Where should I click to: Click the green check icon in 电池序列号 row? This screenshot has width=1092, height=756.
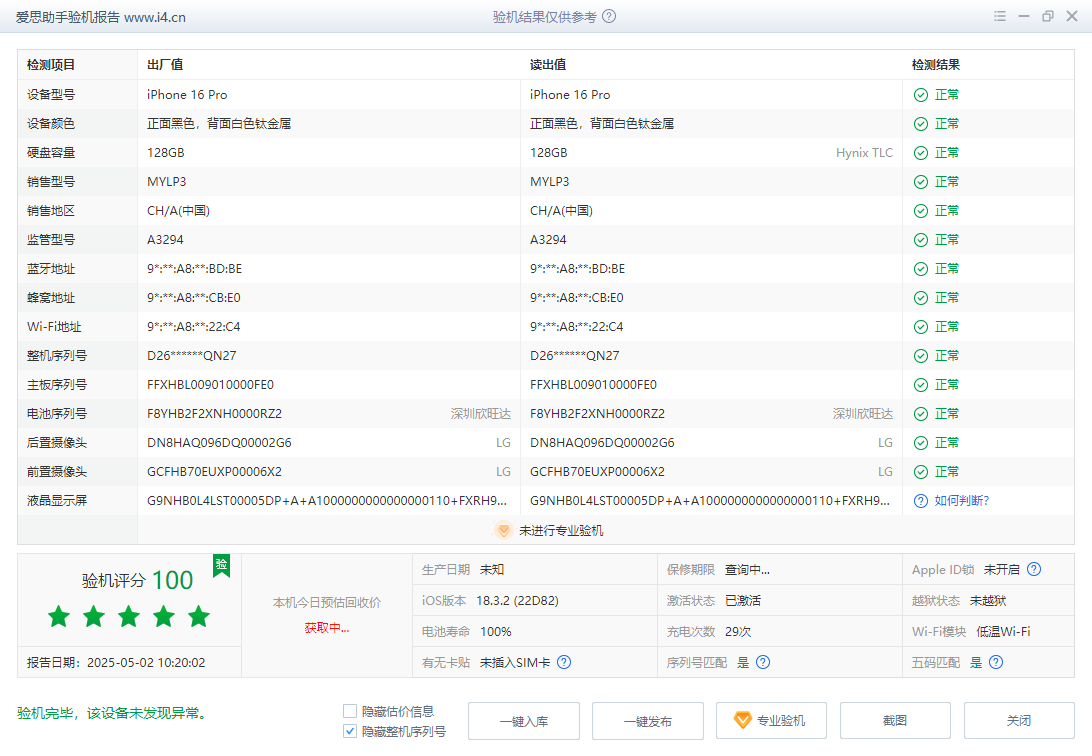(921, 414)
